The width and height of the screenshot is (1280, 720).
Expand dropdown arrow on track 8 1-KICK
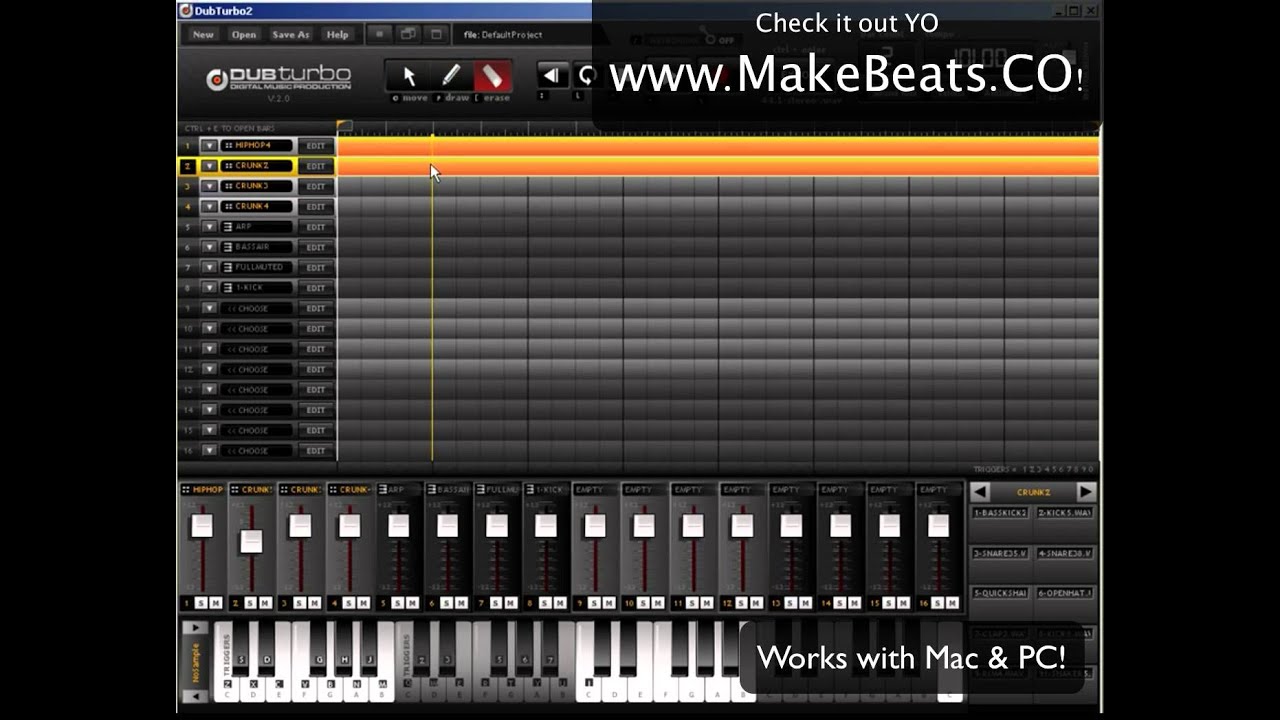209,288
